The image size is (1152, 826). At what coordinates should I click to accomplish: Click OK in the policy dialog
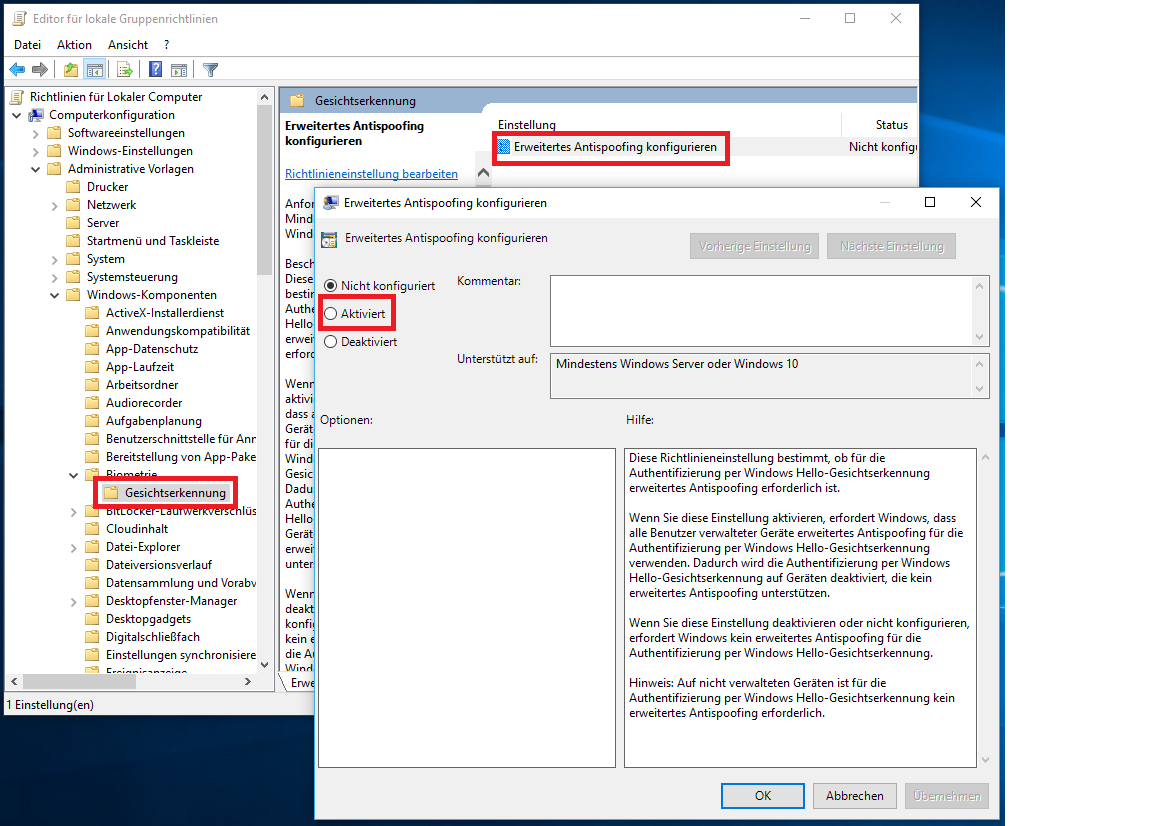pos(763,796)
